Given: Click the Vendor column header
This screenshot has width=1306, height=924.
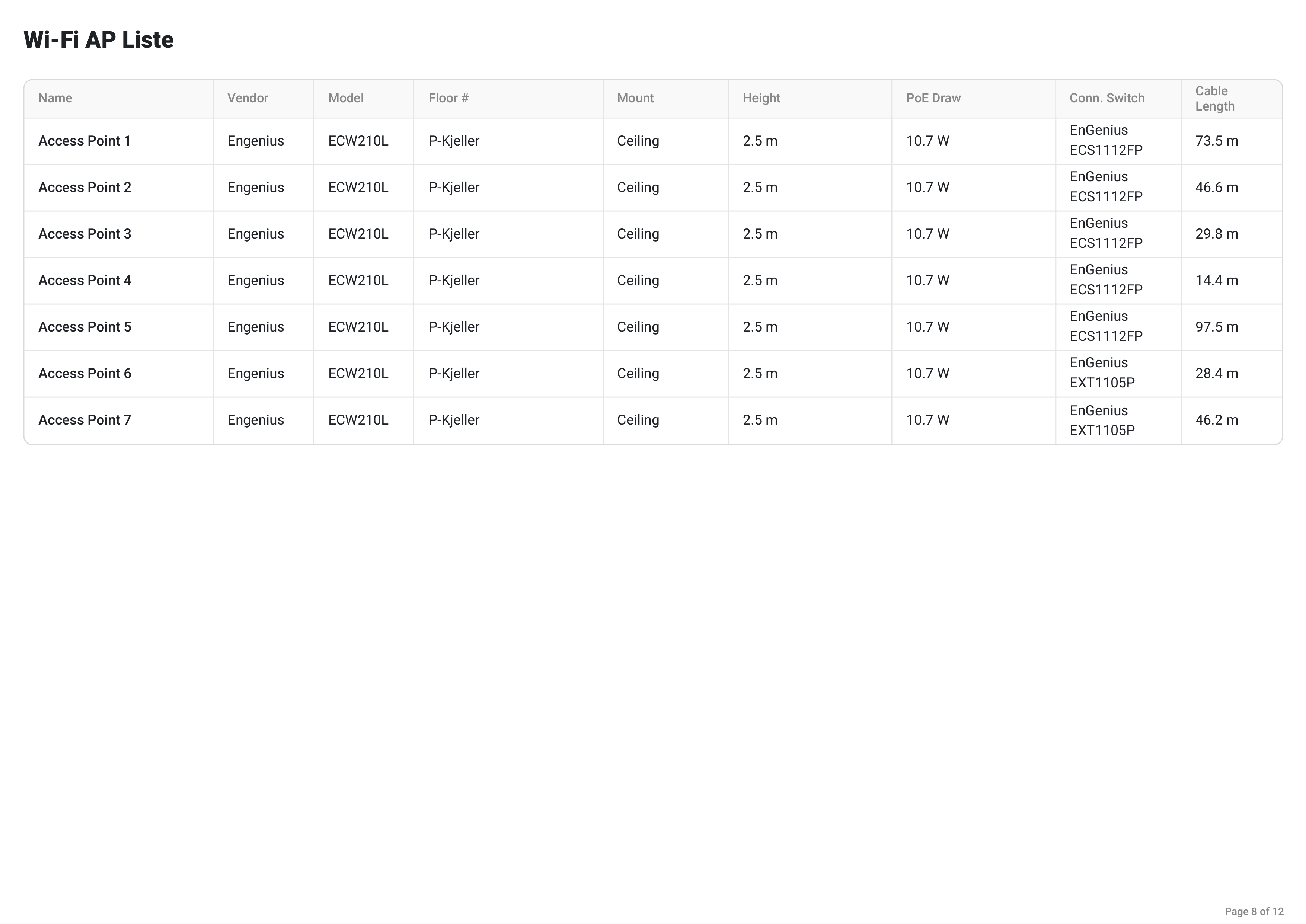Looking at the screenshot, I should pyautogui.click(x=248, y=98).
